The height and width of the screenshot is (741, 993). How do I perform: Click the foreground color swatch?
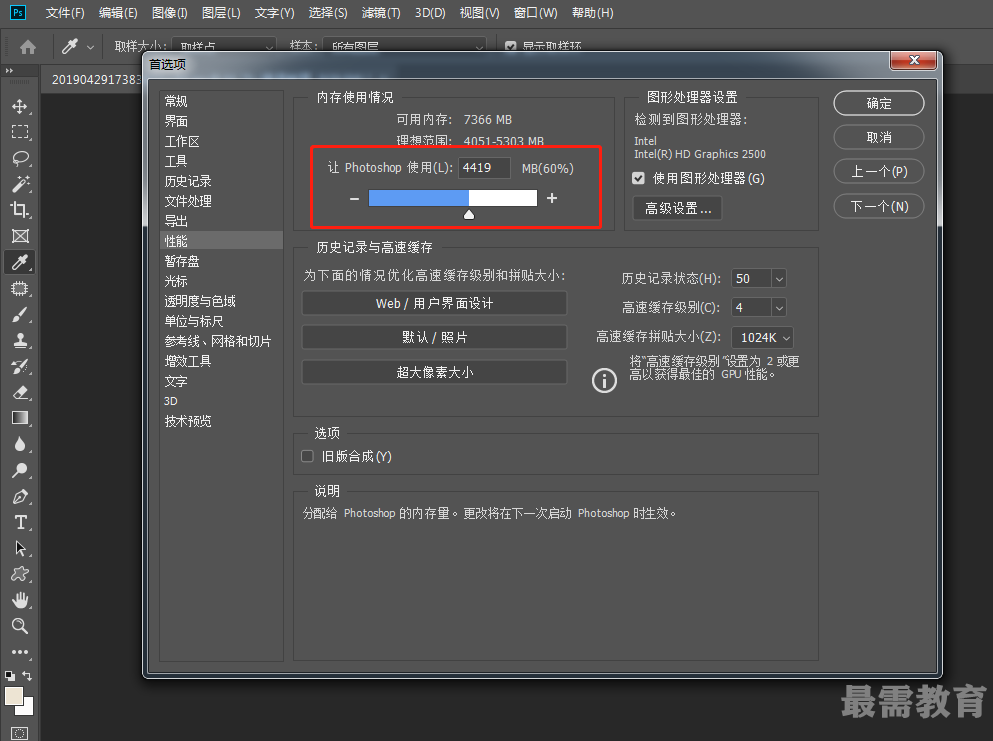[14, 696]
